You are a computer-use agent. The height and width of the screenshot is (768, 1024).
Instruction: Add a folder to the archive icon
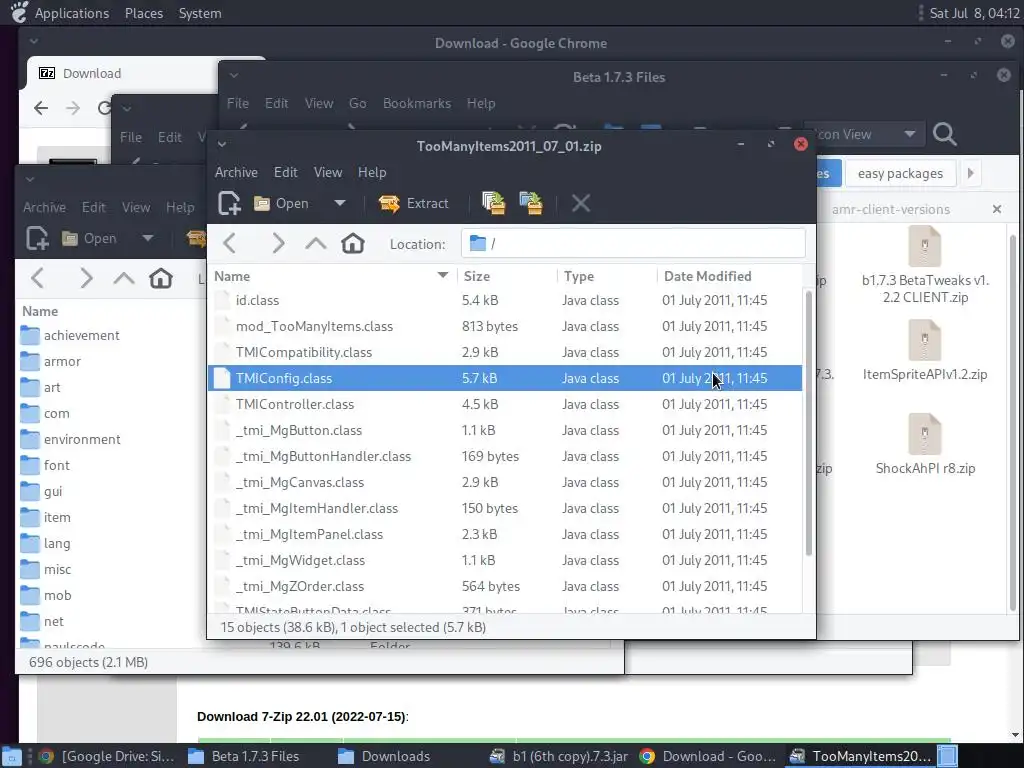531,203
